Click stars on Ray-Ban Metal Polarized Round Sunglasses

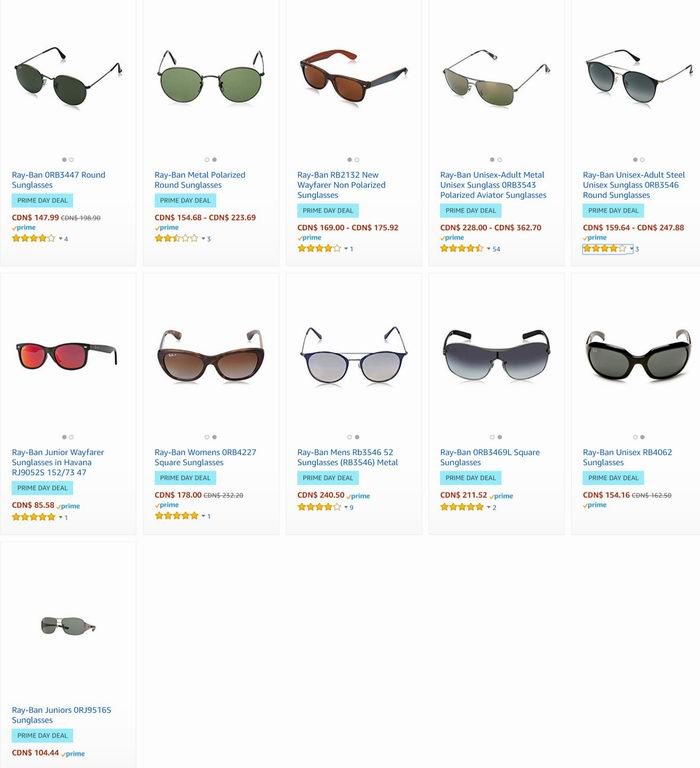[x=176, y=238]
